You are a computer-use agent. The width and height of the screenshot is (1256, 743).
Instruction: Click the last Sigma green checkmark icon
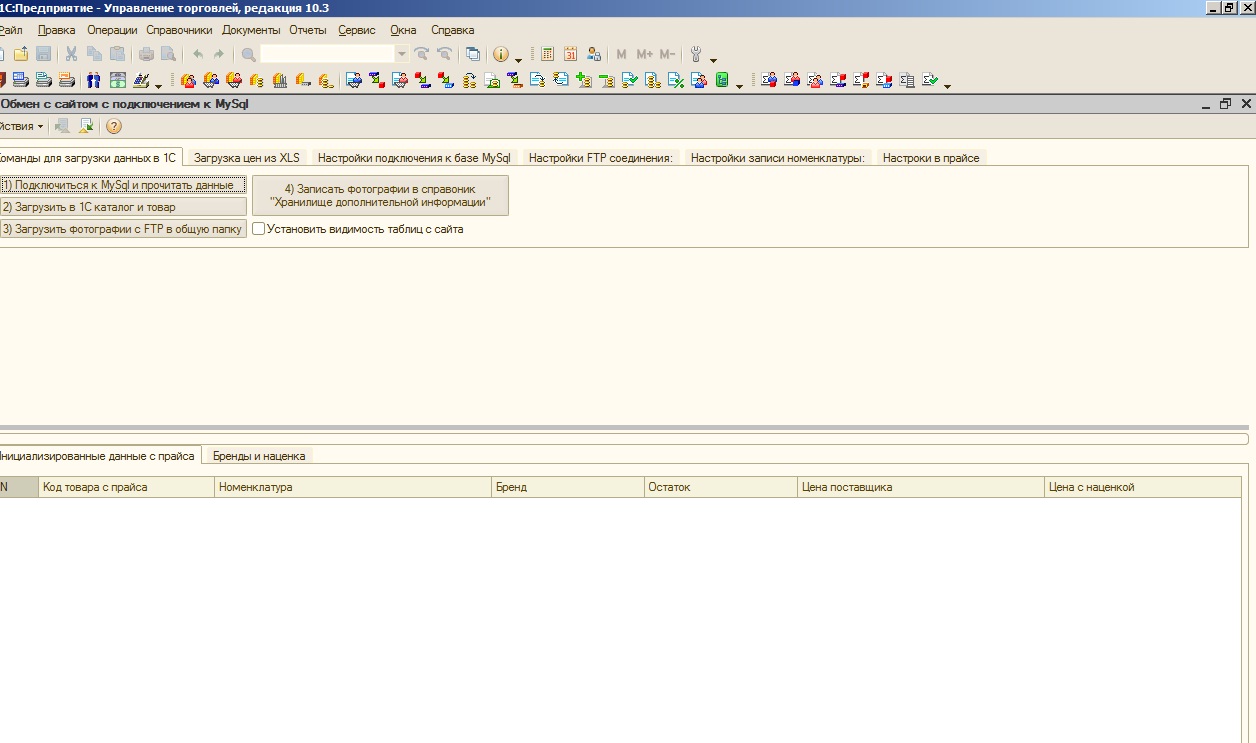(x=931, y=80)
